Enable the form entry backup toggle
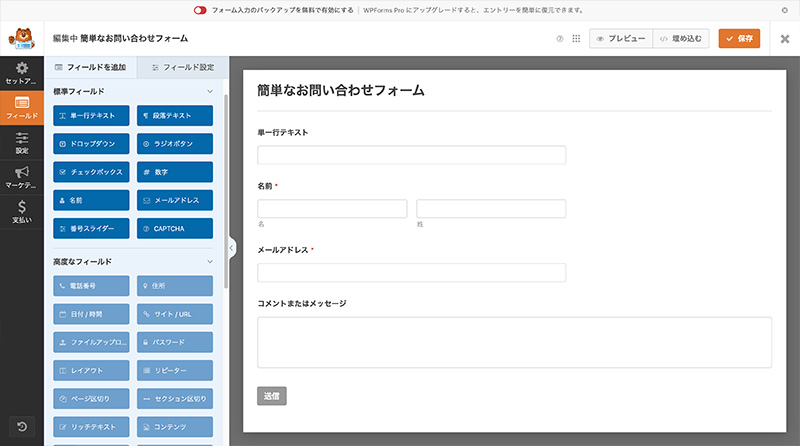 201,10
